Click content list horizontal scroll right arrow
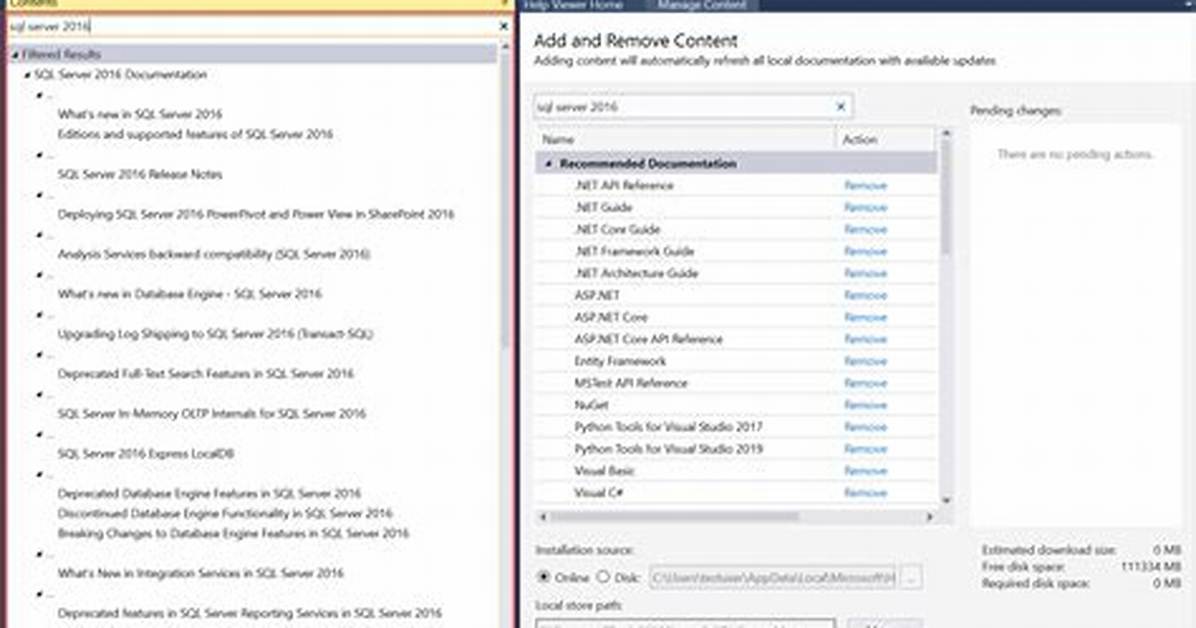Screen dimensions: 1196x628 coord(929,517)
